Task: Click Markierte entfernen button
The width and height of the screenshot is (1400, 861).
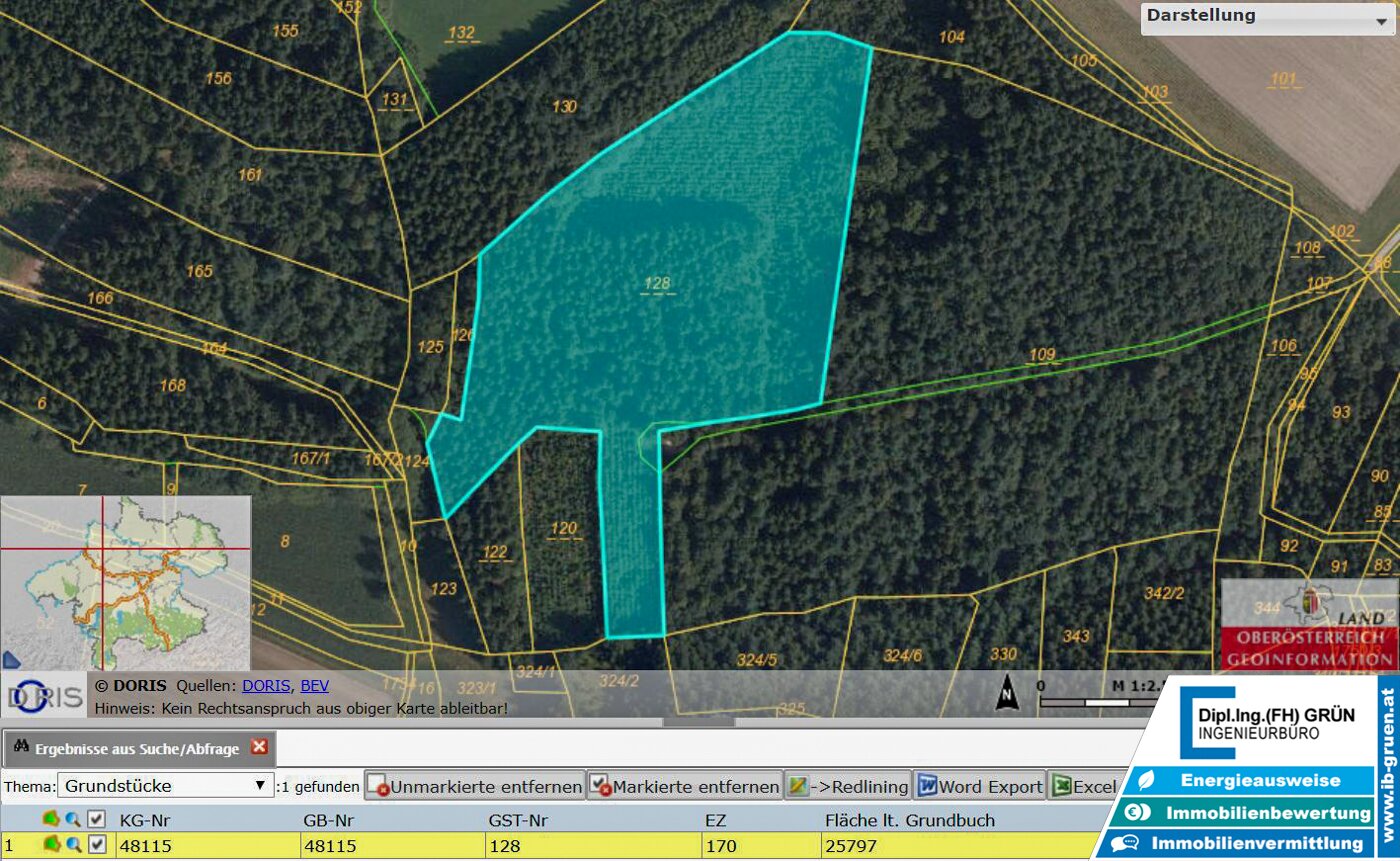Action: click(x=685, y=787)
